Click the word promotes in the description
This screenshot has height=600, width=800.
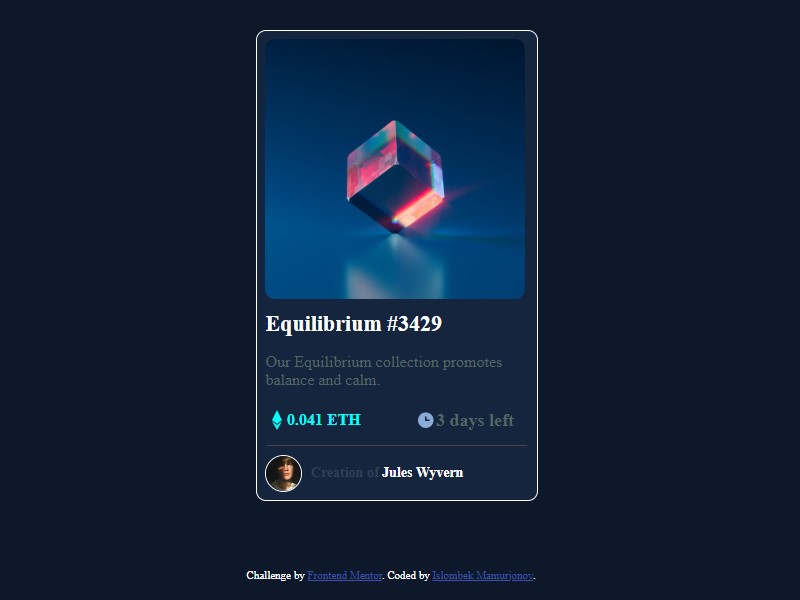click(472, 362)
